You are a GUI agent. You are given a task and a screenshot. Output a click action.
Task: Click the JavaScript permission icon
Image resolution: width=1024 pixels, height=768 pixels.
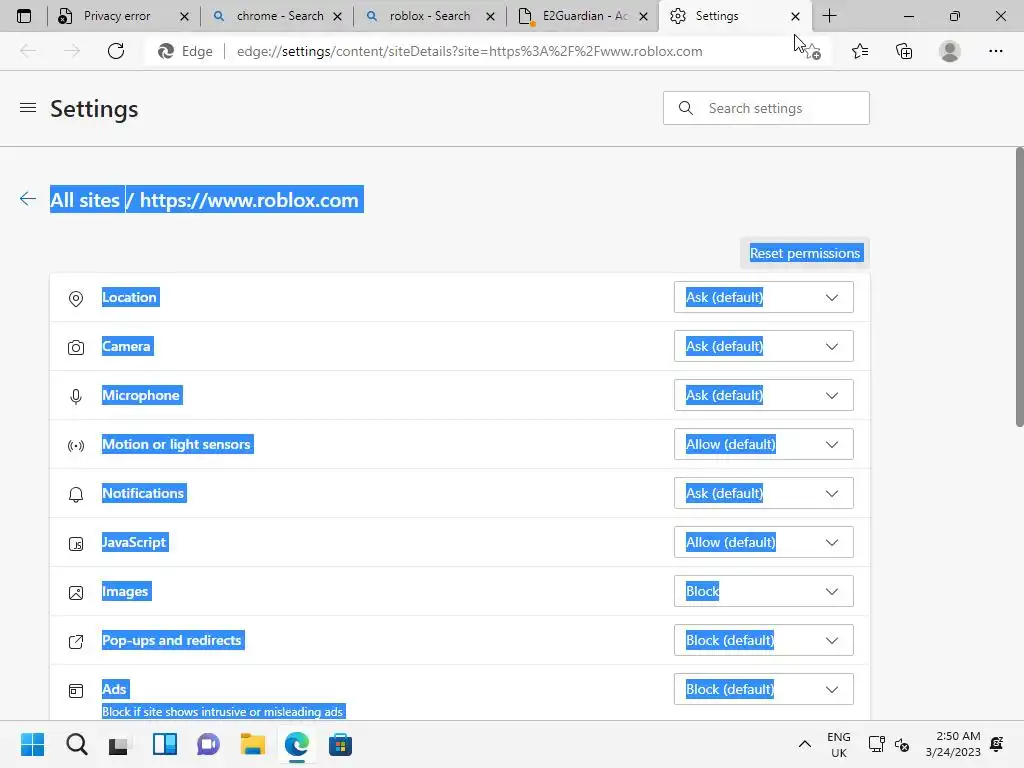tap(76, 543)
